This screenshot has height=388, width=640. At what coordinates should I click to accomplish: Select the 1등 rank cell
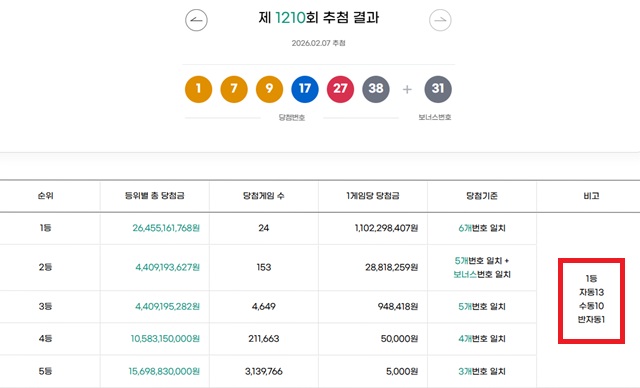click(45, 228)
